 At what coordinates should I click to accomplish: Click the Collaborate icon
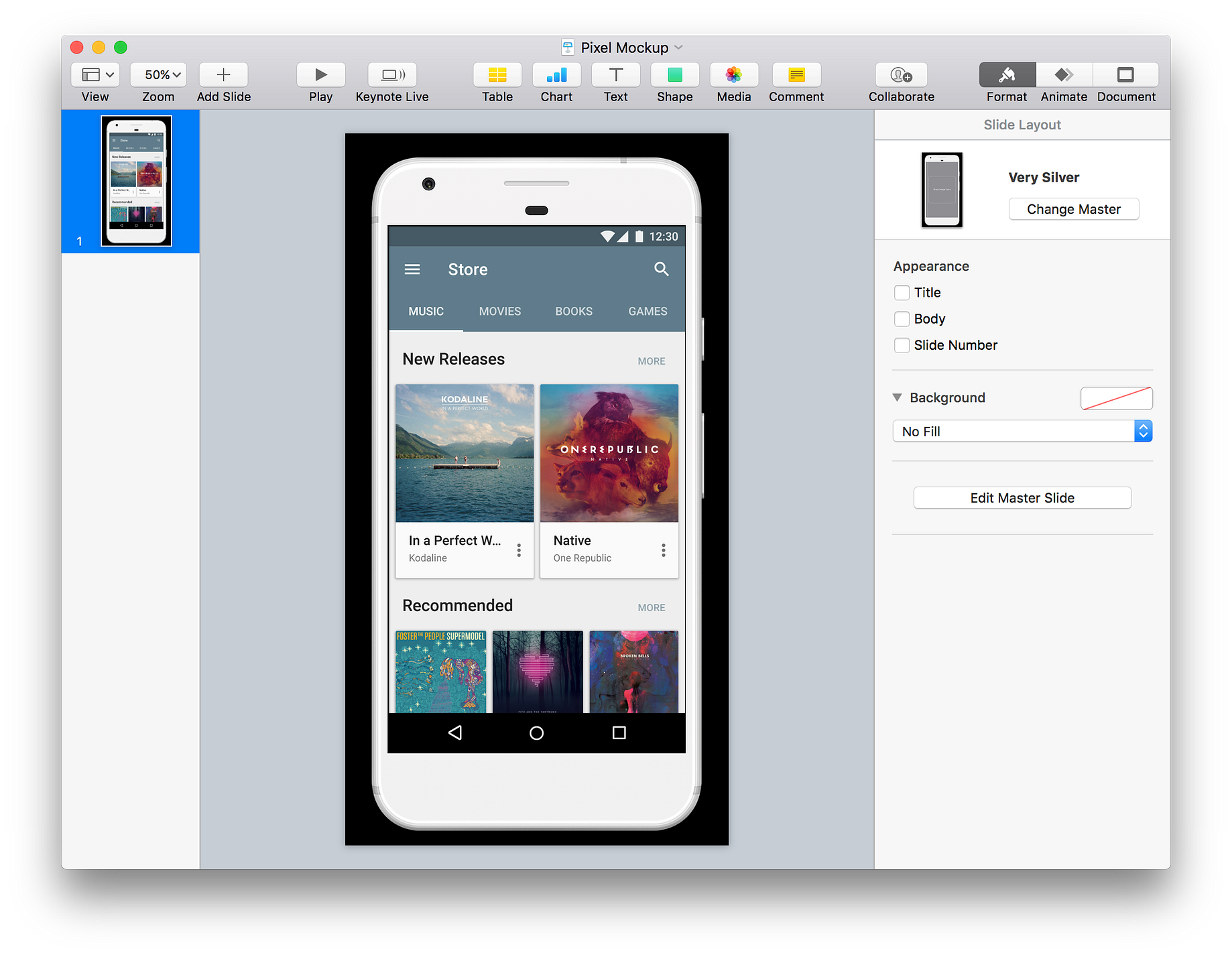click(x=902, y=75)
